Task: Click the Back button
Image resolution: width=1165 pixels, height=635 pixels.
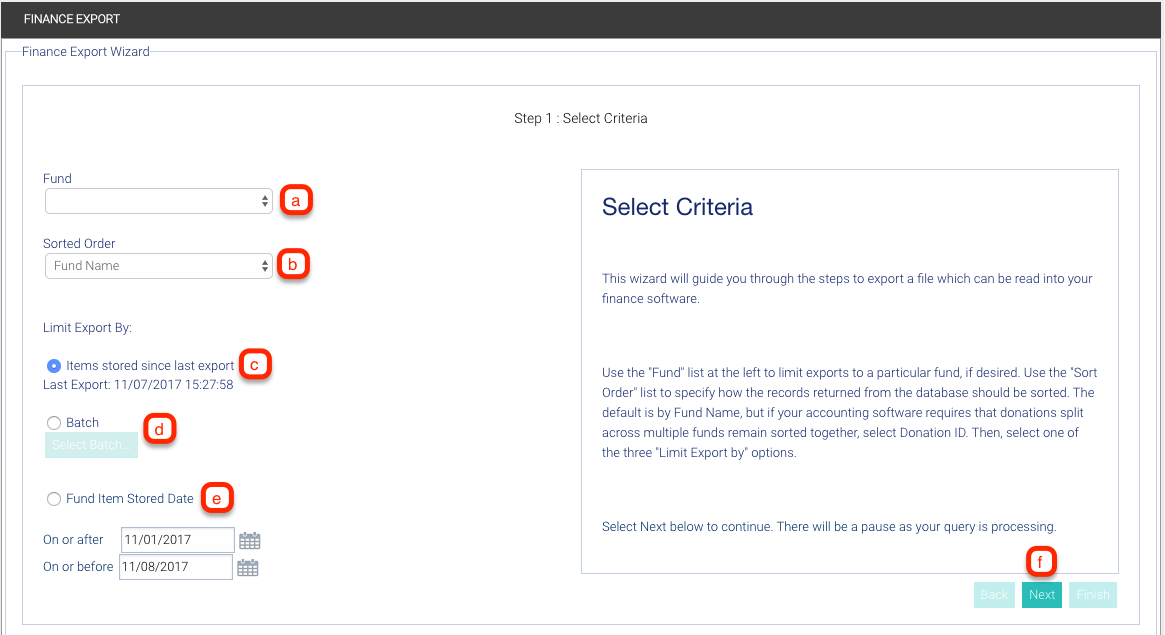Action: pyautogui.click(x=994, y=595)
